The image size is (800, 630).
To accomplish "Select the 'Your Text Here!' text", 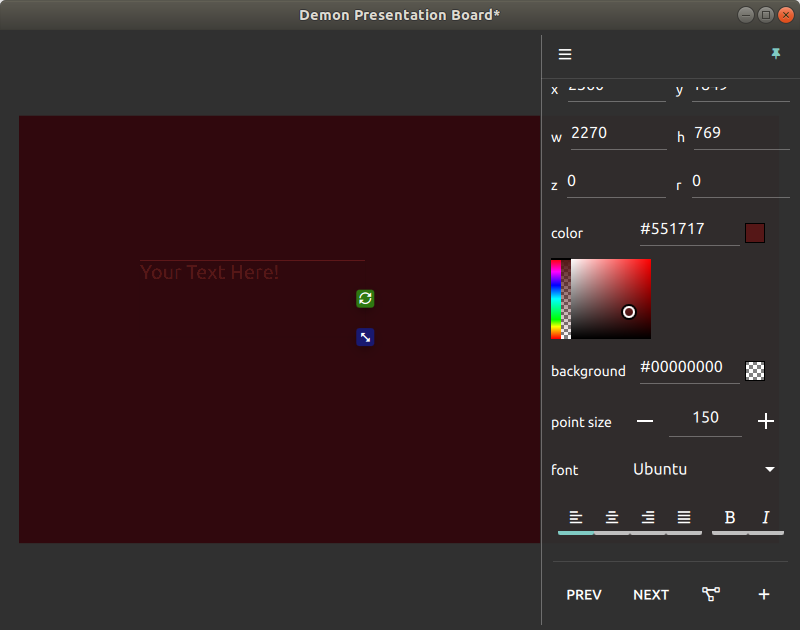I will (x=210, y=272).
